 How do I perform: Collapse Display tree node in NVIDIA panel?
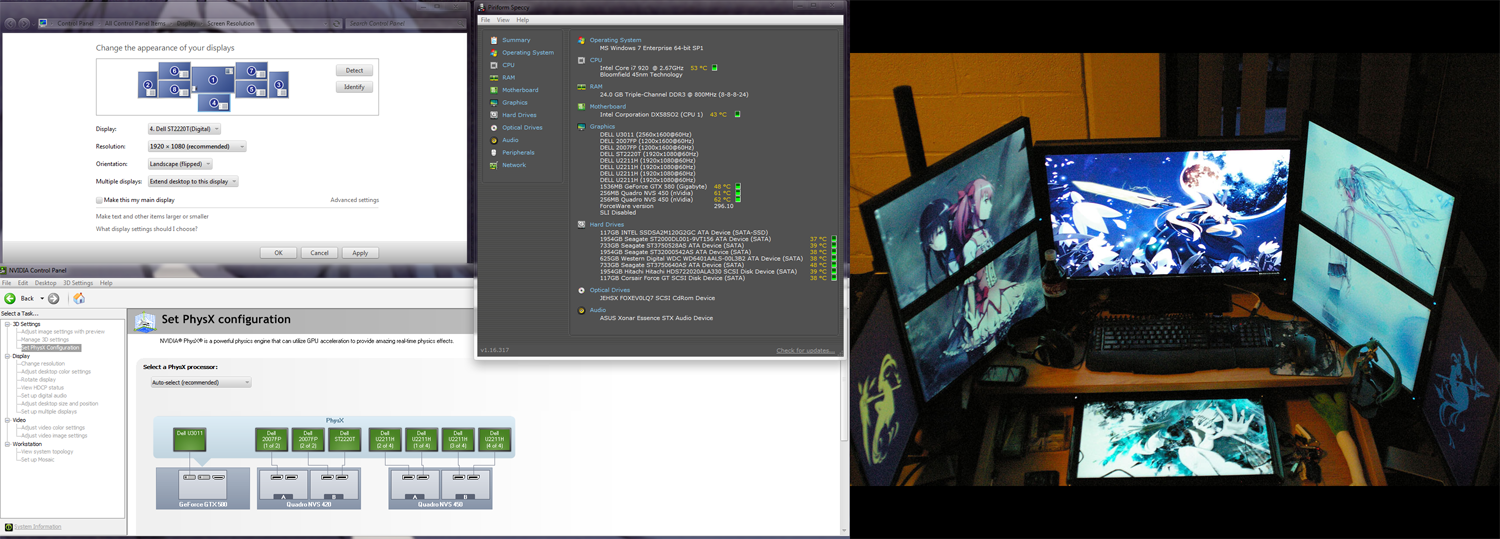point(7,356)
